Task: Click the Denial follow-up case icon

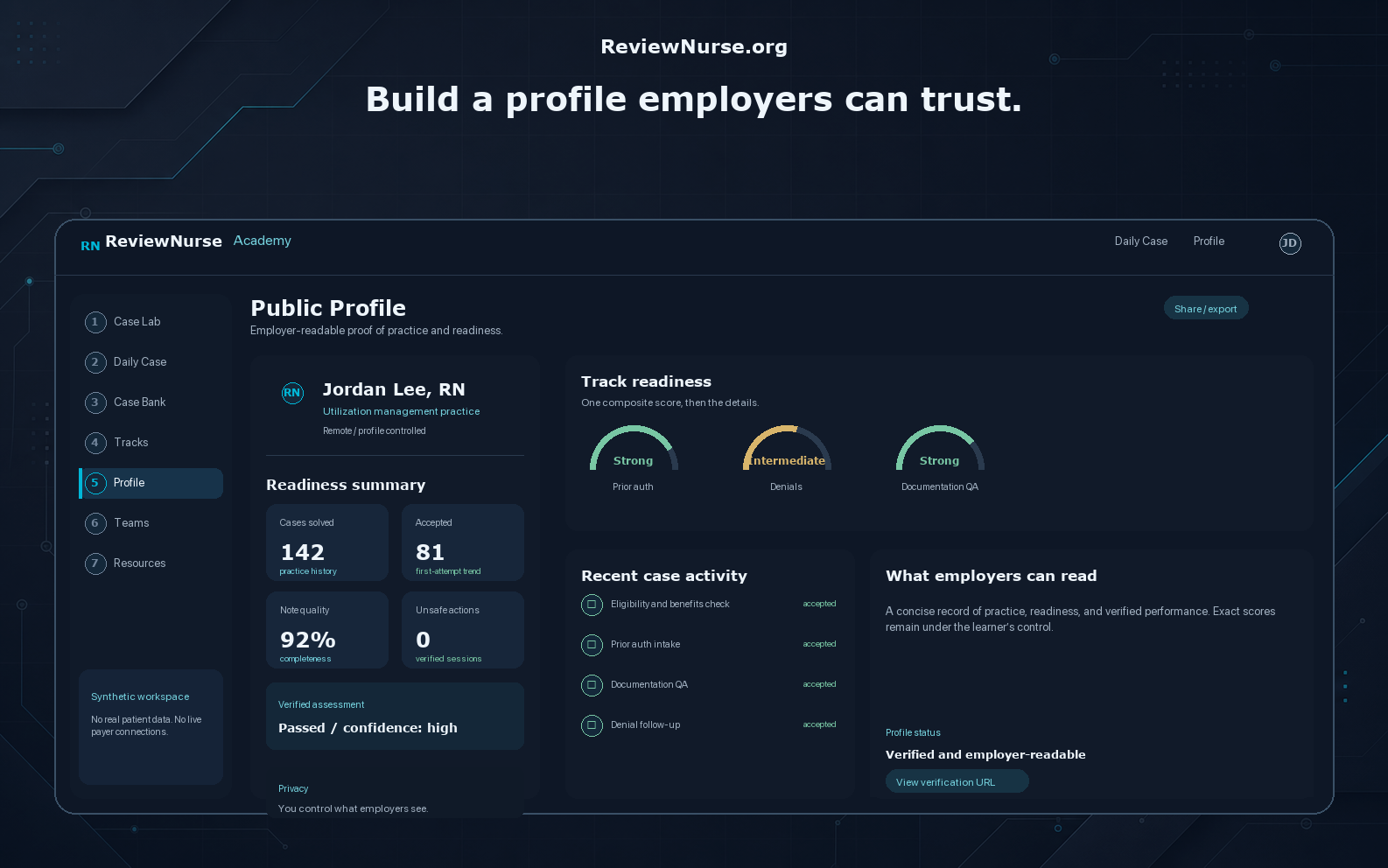Action: coord(592,725)
